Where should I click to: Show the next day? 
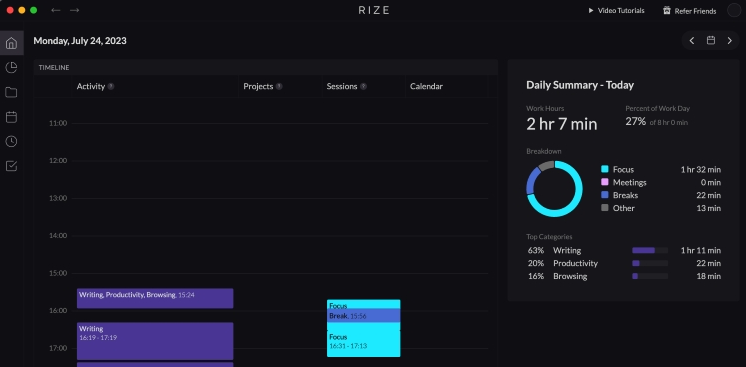729,40
